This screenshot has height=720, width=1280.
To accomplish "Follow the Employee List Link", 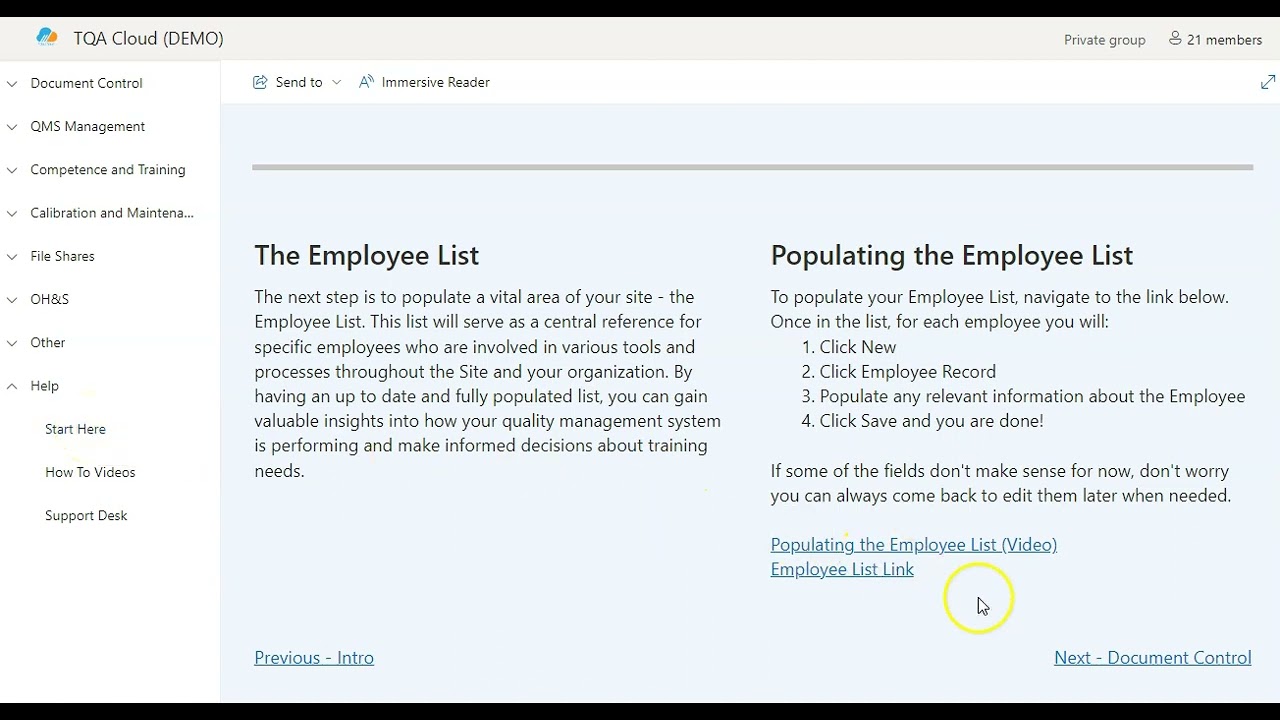I will pyautogui.click(x=842, y=569).
